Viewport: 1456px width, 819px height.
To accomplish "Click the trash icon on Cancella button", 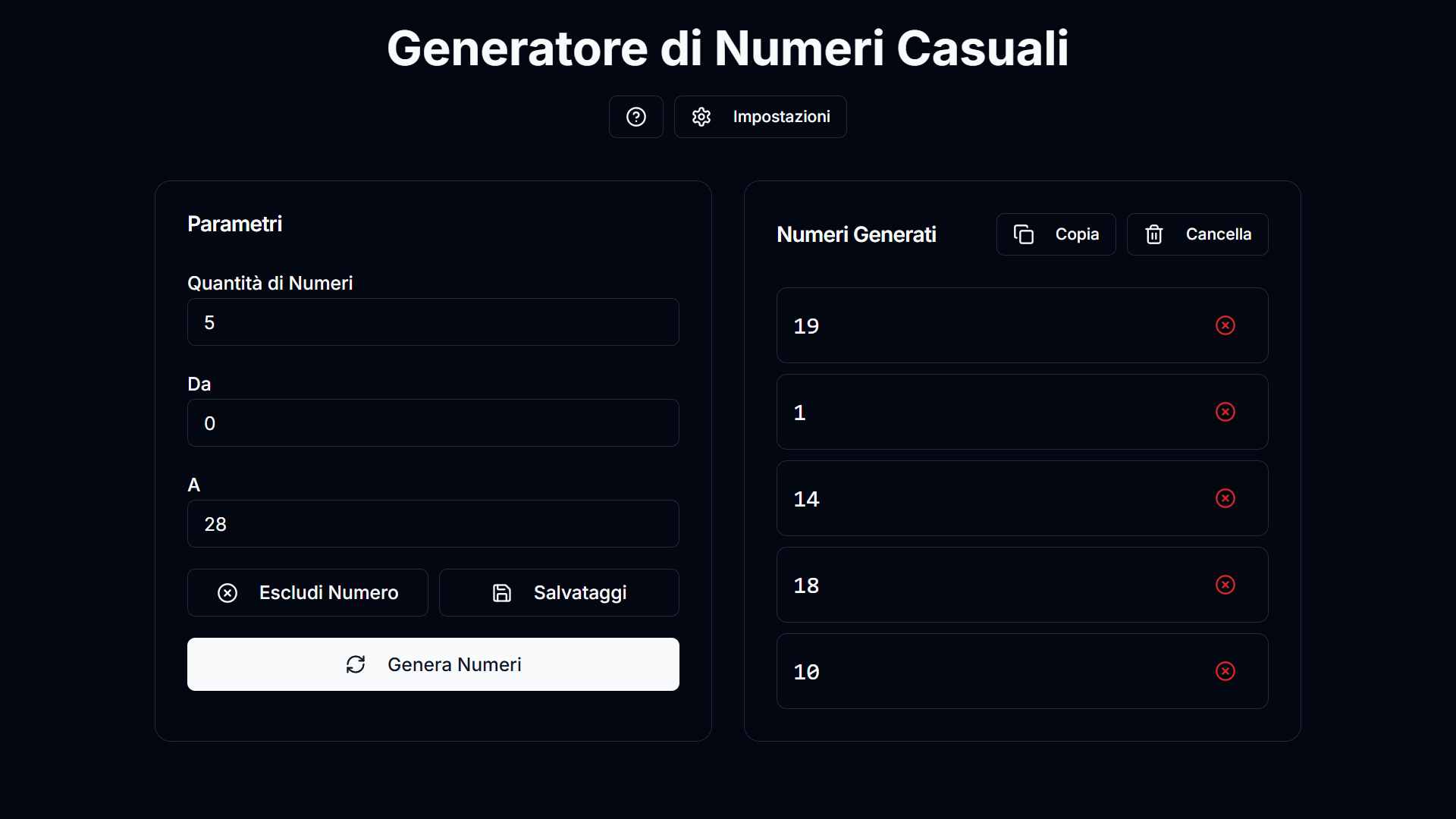I will pyautogui.click(x=1153, y=234).
